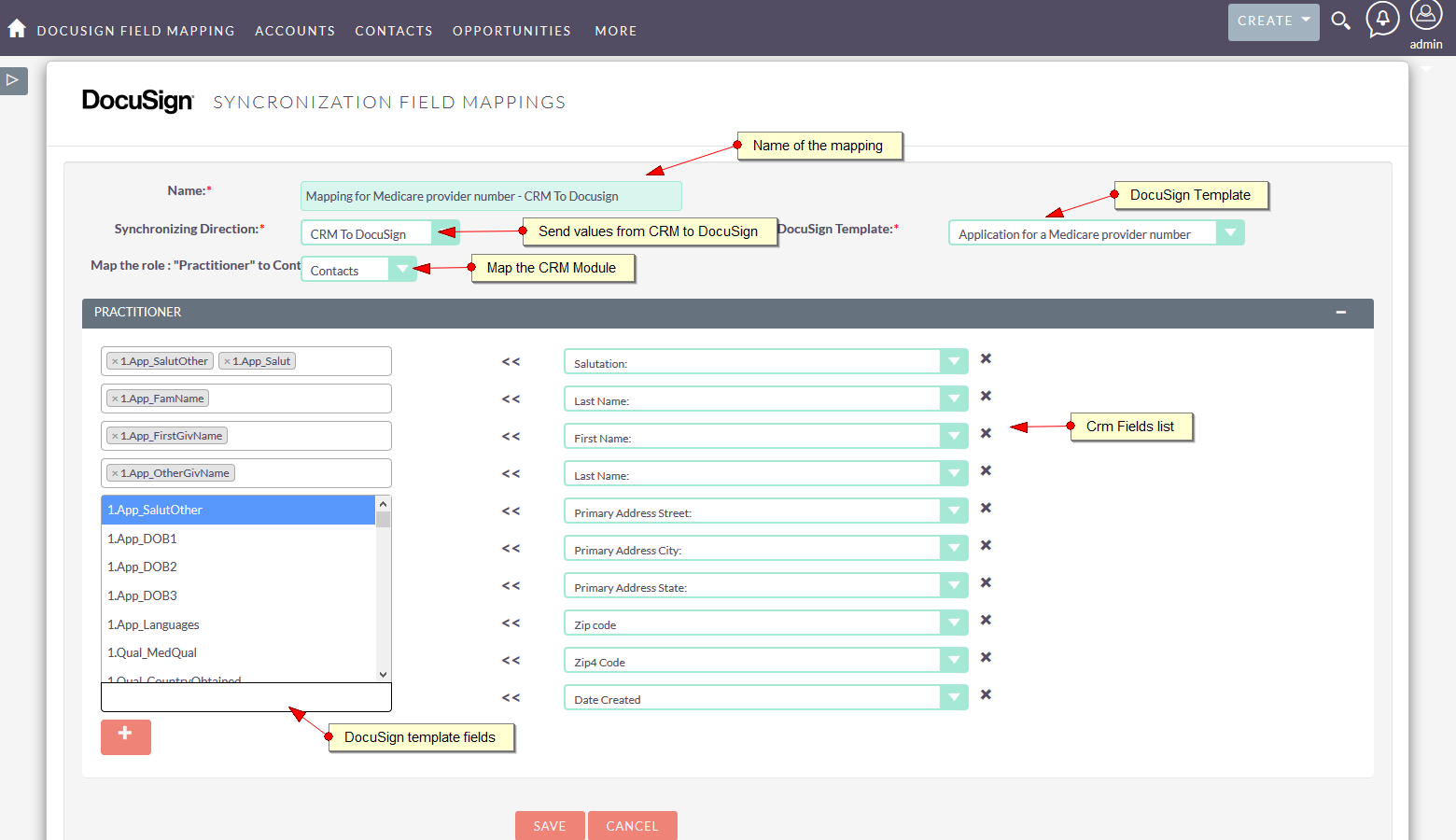Select 1.App_Languages from the list
This screenshot has height=840, width=1456.
[238, 624]
